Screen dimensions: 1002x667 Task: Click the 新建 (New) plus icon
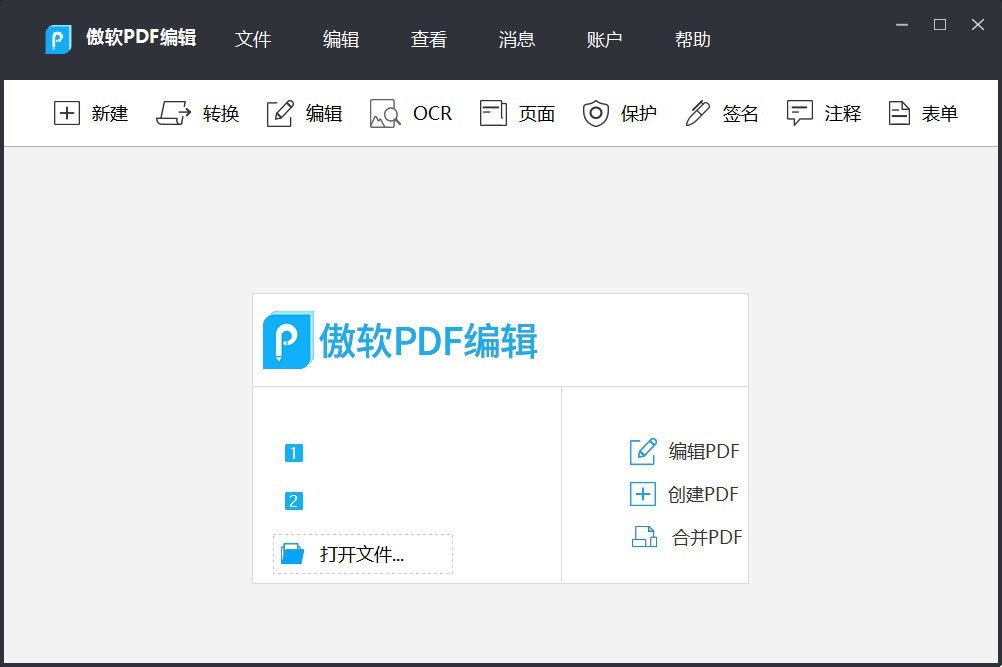click(x=66, y=113)
